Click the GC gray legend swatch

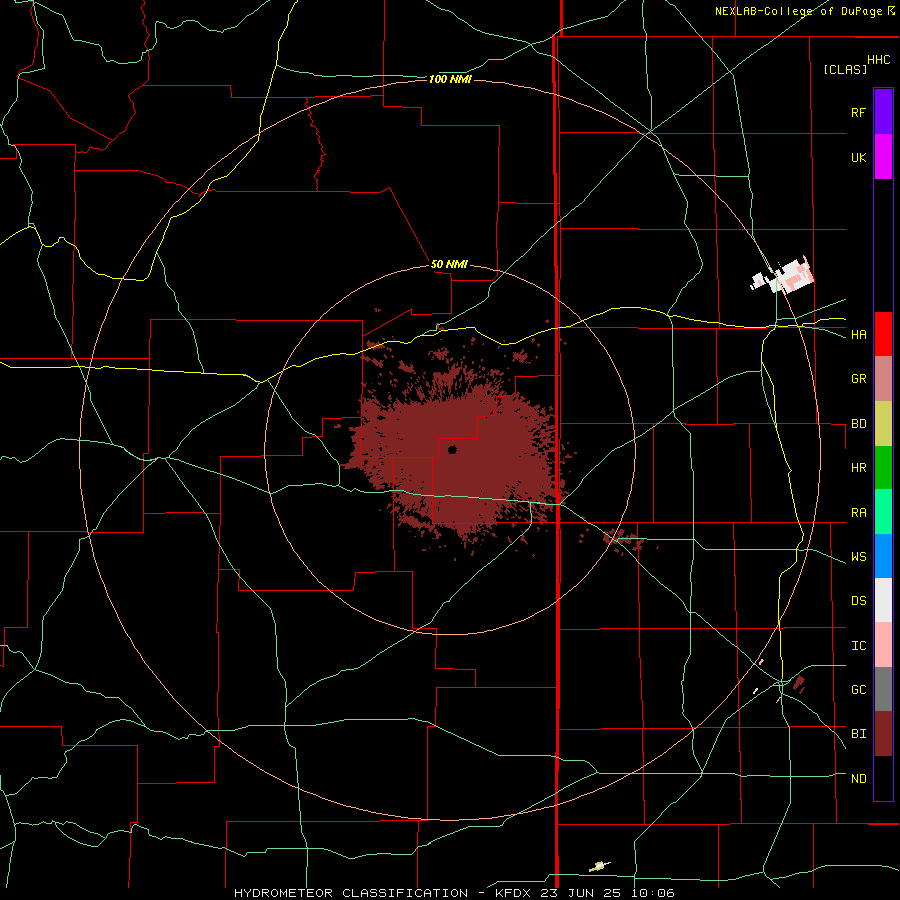(883, 689)
